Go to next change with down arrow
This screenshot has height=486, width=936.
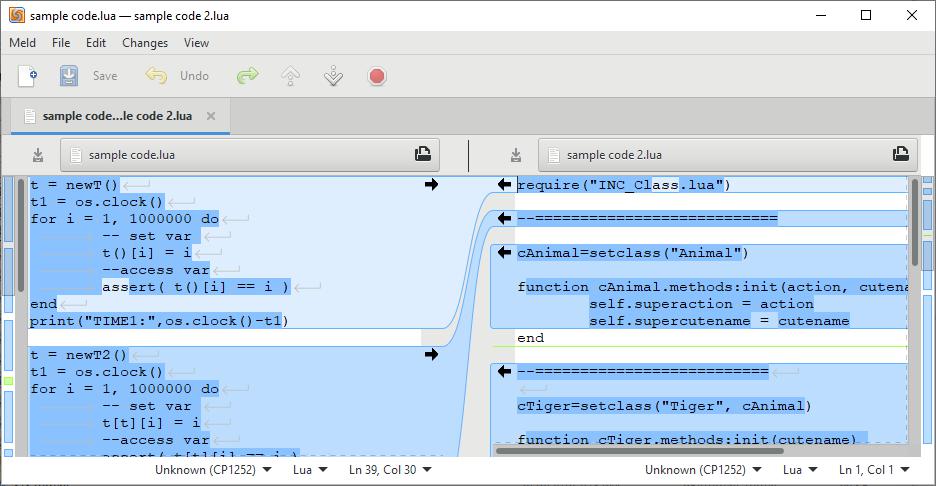[334, 76]
